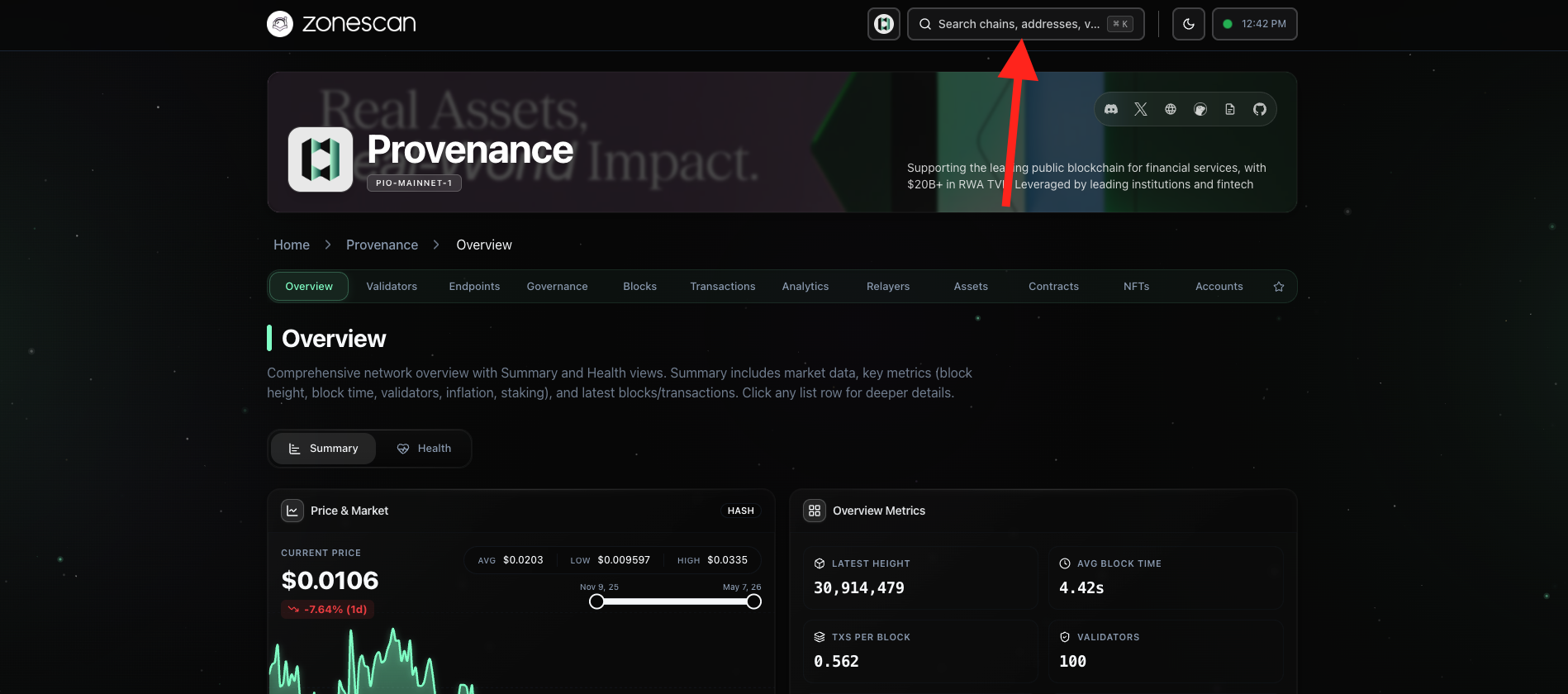This screenshot has height=694, width=1568.
Task: Click the May 7, 26 range end label
Action: tap(742, 587)
